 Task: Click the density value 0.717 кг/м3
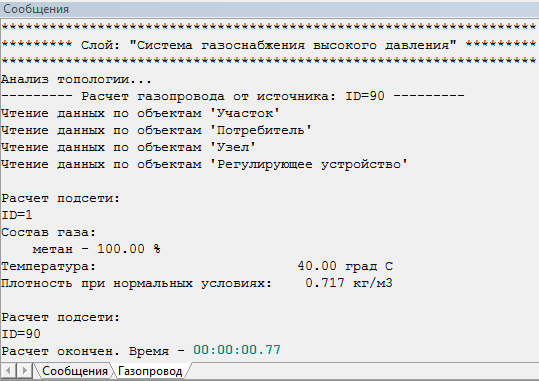(349, 283)
